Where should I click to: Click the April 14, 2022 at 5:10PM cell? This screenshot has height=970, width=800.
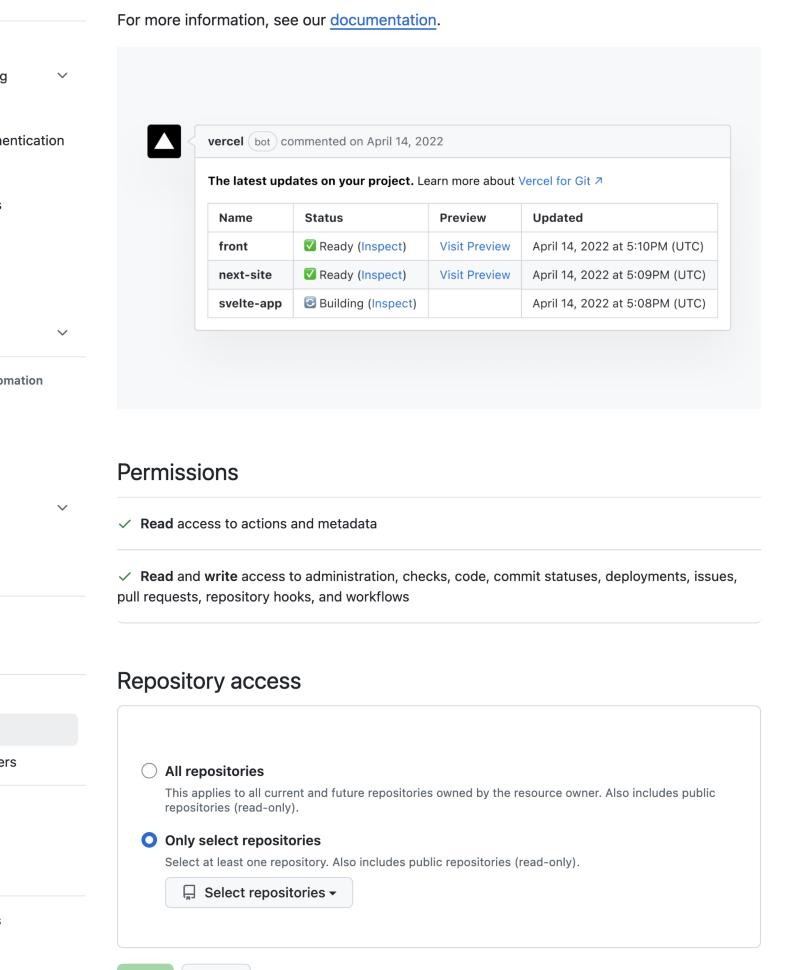tap(619, 246)
